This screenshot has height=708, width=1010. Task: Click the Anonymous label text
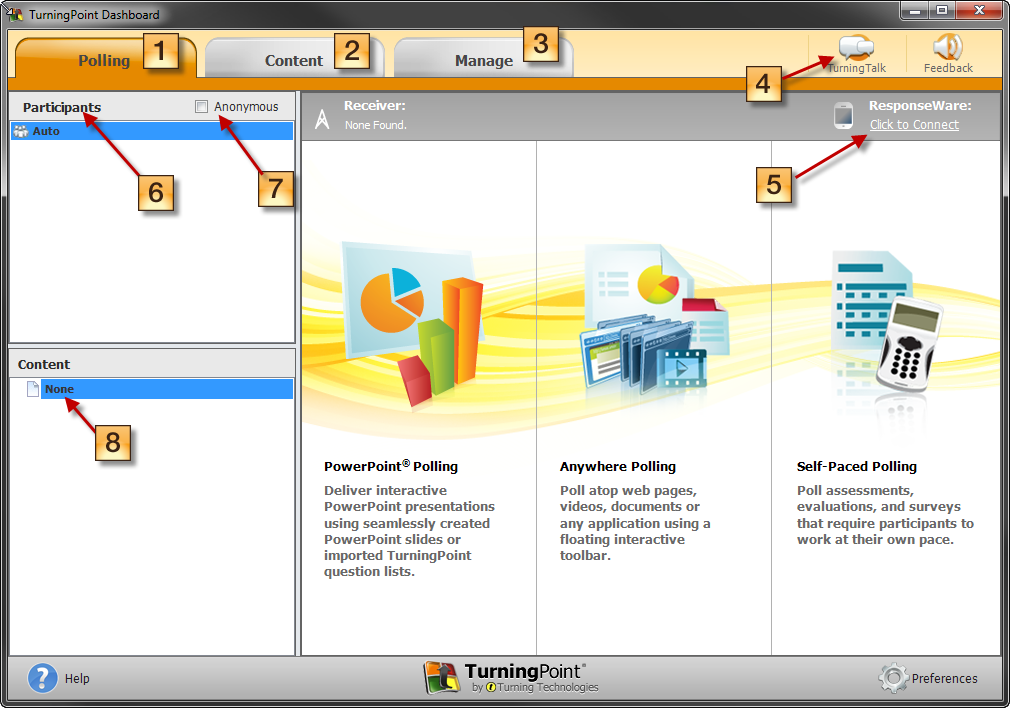click(246, 106)
